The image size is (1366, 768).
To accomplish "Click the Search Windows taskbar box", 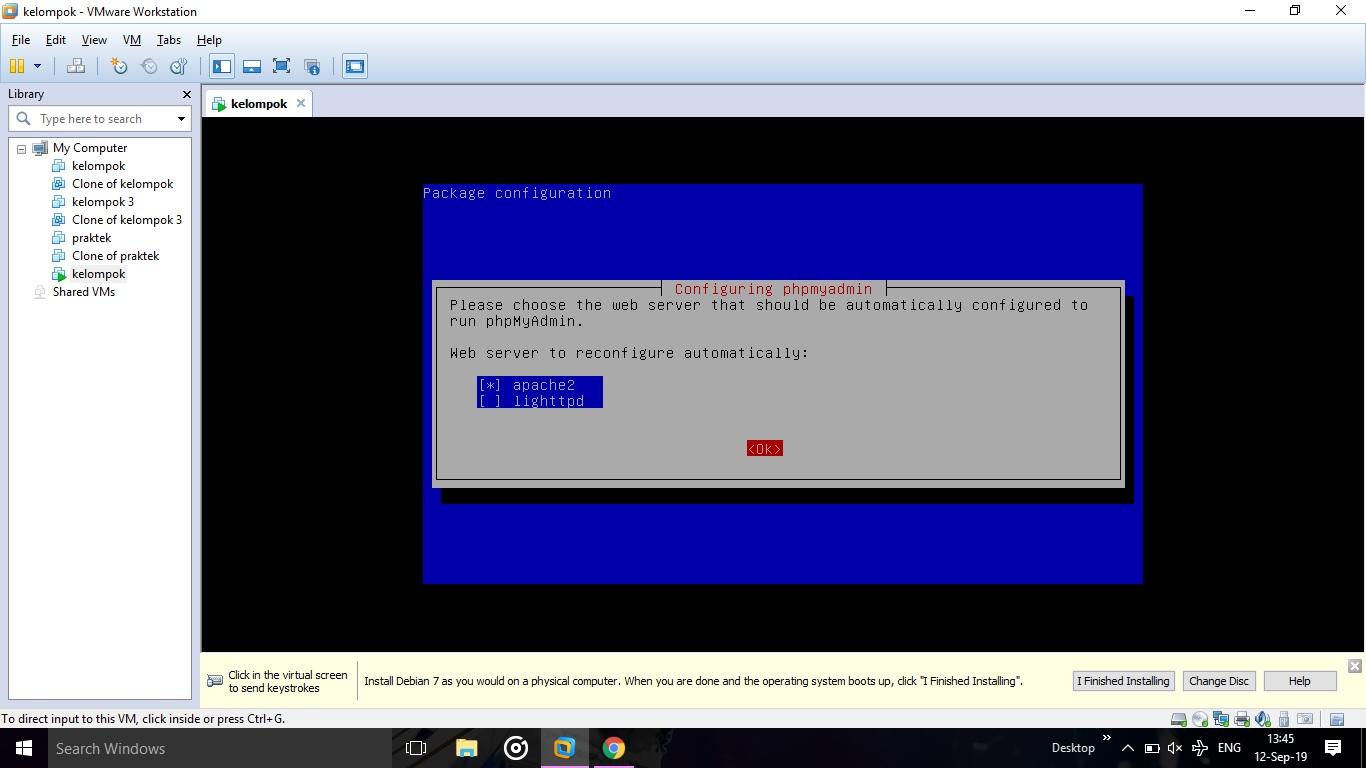I will [220, 748].
